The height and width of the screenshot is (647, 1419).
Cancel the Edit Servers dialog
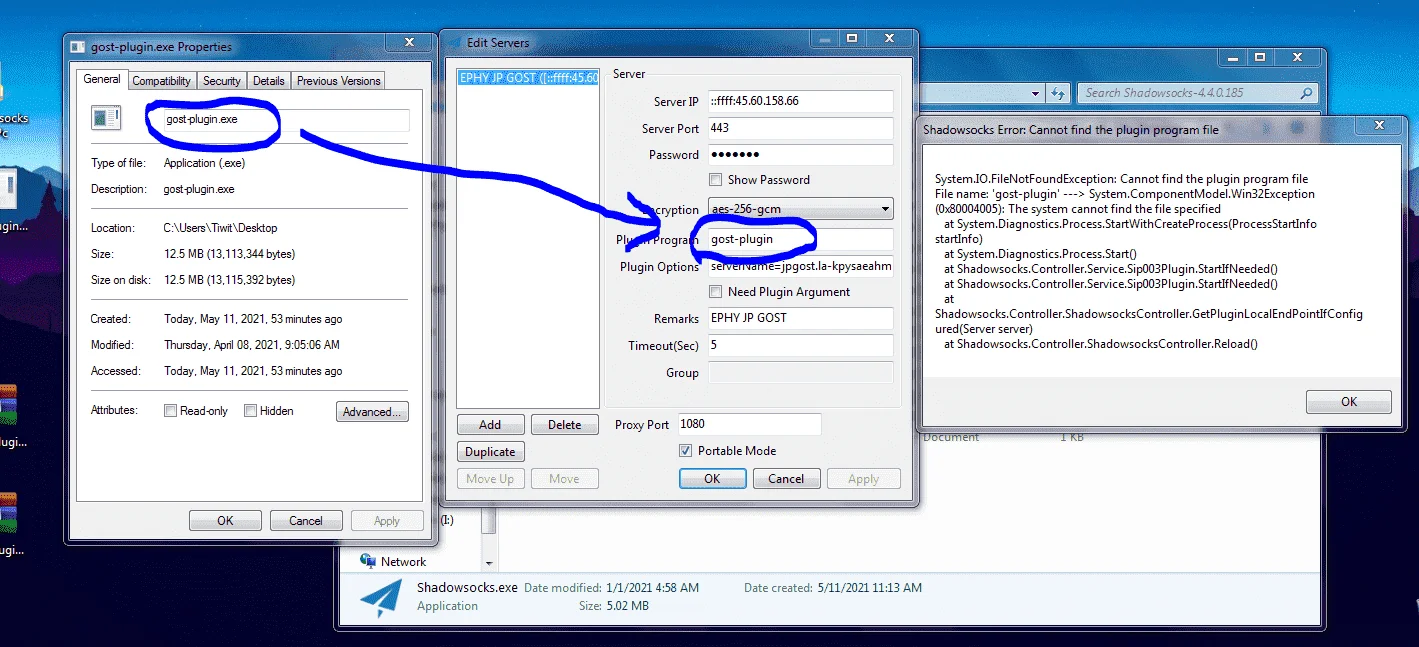[x=786, y=479]
